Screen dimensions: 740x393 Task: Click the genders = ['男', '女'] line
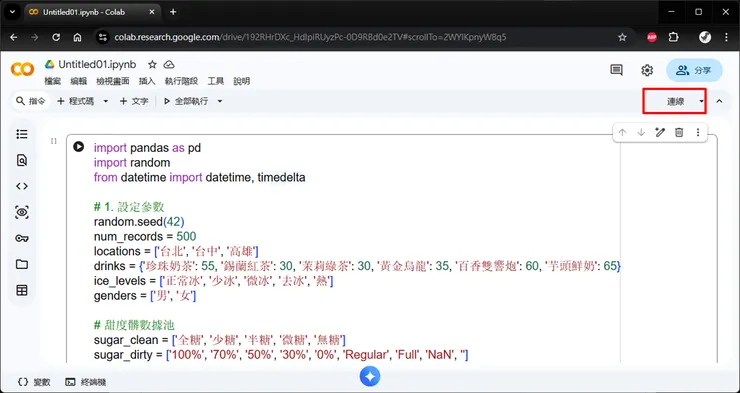pyautogui.click(x=145, y=296)
